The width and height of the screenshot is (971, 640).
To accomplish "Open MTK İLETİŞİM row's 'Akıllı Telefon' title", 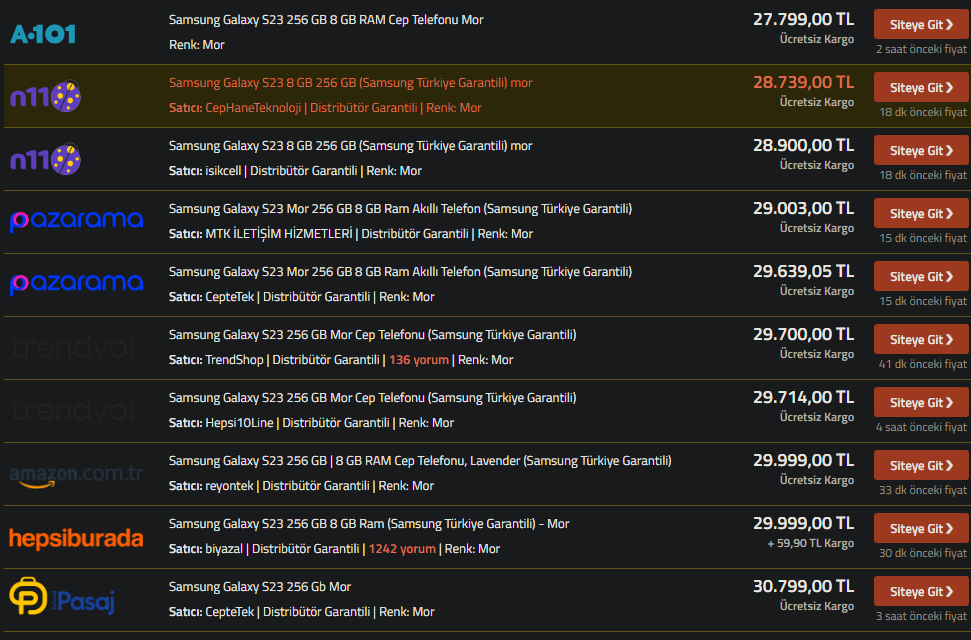I will [400, 209].
